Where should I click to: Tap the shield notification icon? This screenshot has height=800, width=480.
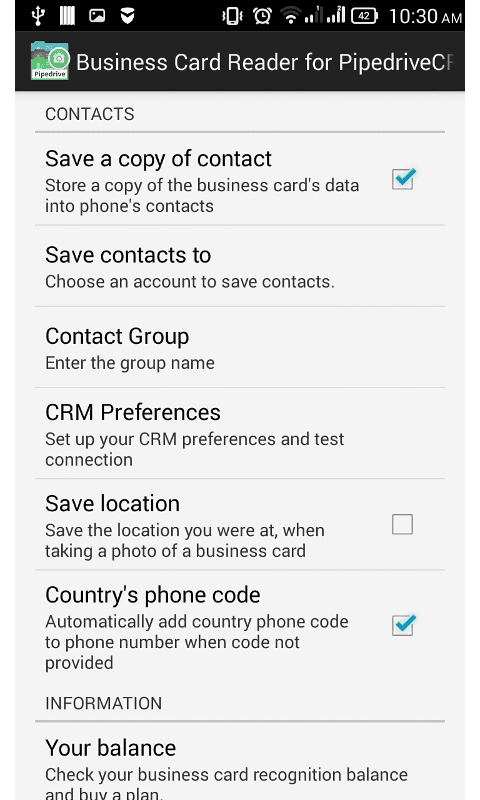point(128,16)
